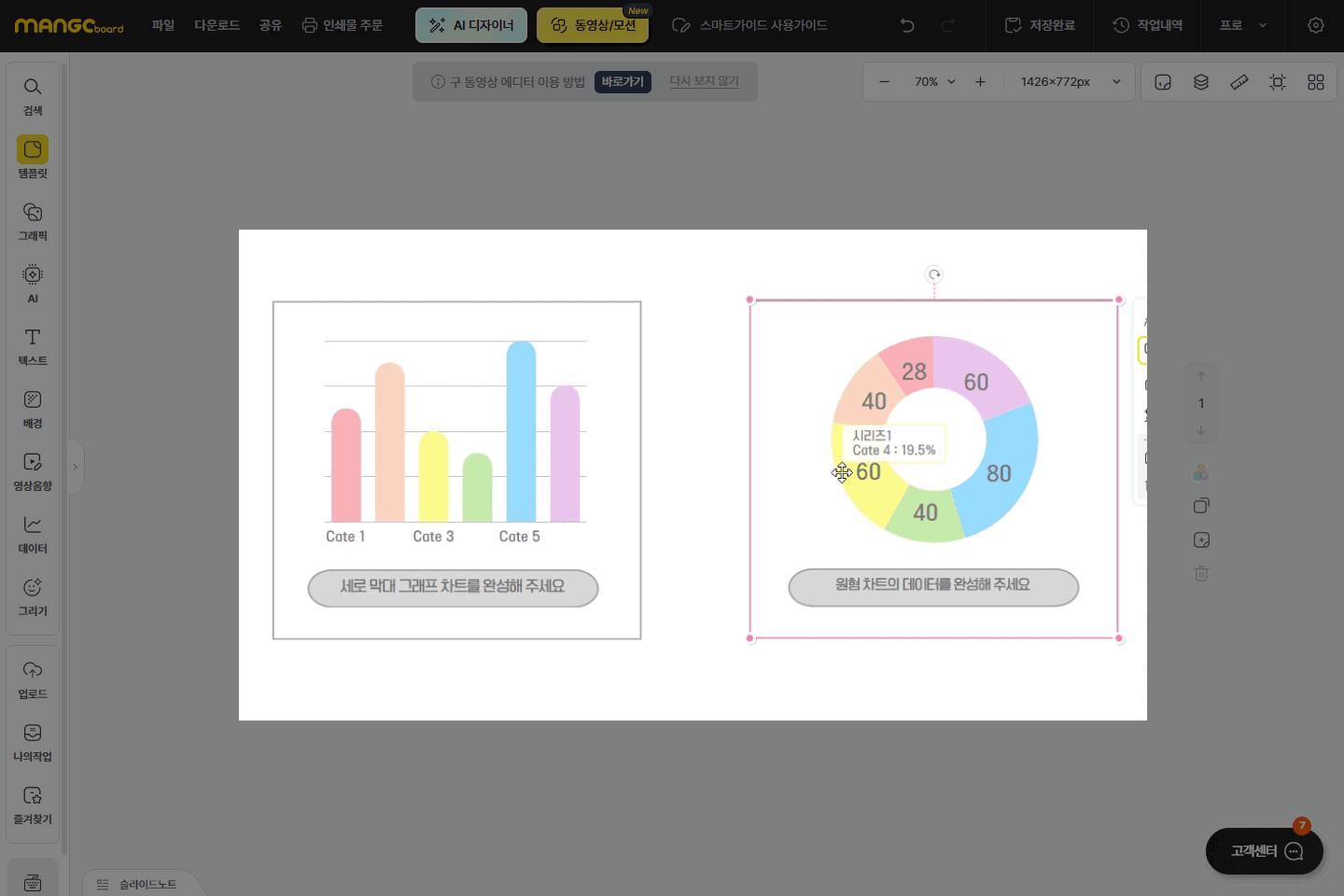Viewport: 1344px width, 896px height.
Task: Open the 그래픽 graphics sidebar tool
Action: (33, 220)
